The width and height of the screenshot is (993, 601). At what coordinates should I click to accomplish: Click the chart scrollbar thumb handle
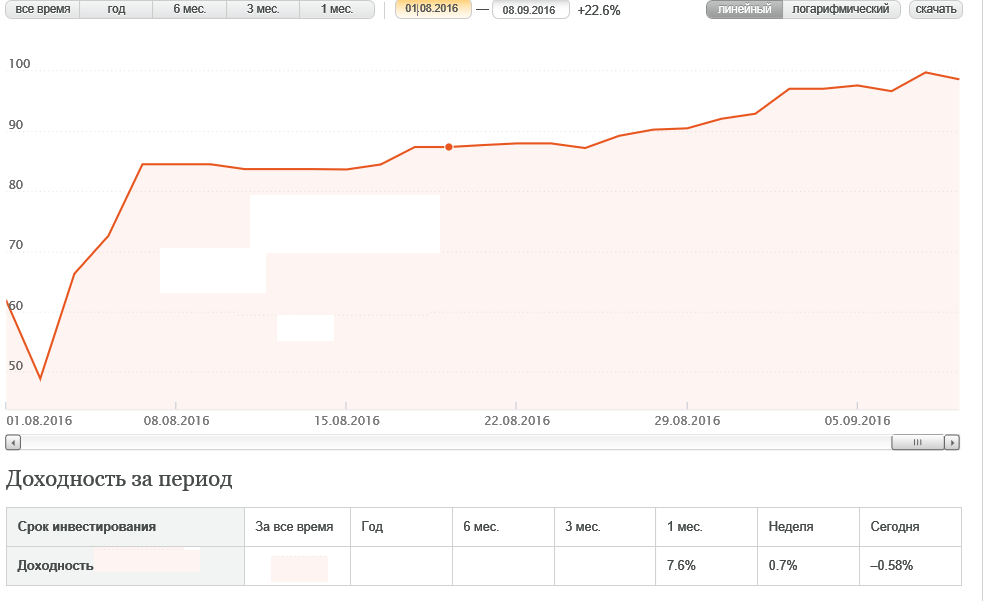[918, 443]
